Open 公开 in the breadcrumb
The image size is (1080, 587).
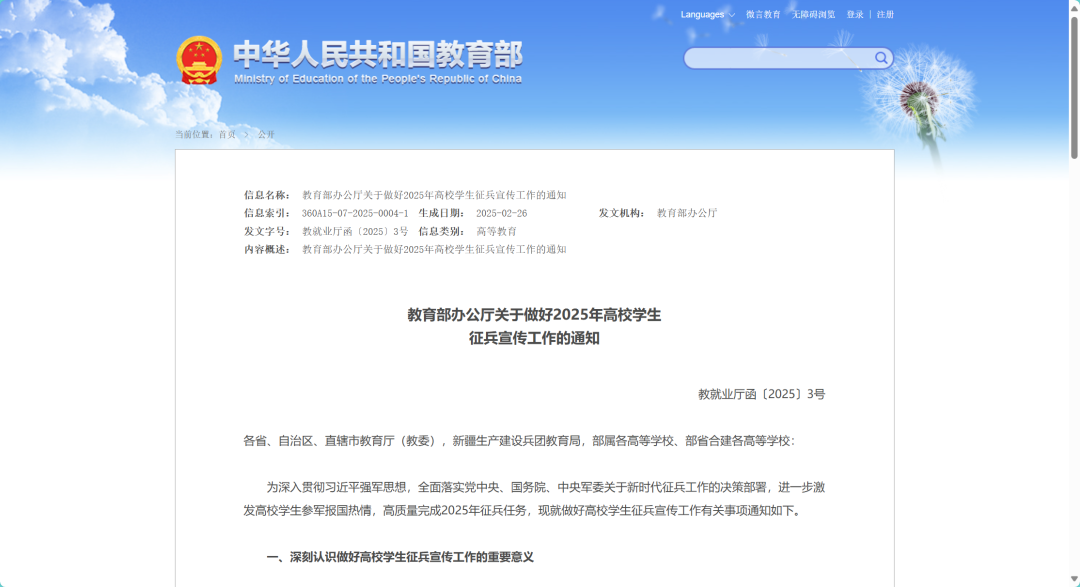coord(266,134)
